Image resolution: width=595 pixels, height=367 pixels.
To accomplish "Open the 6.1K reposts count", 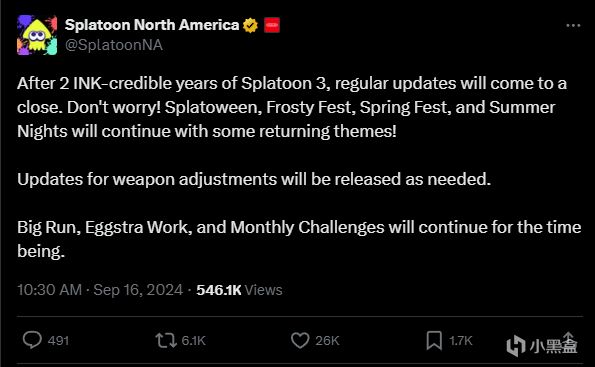I will point(194,340).
